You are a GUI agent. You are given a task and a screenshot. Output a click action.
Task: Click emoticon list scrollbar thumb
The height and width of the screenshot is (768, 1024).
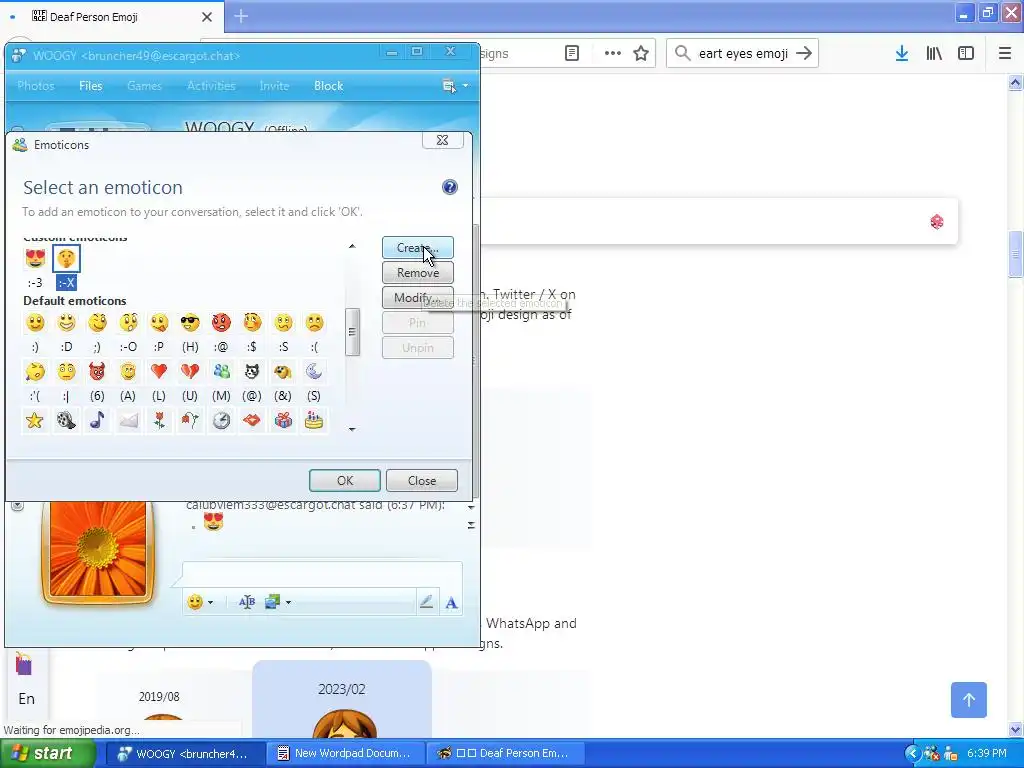tap(352, 332)
